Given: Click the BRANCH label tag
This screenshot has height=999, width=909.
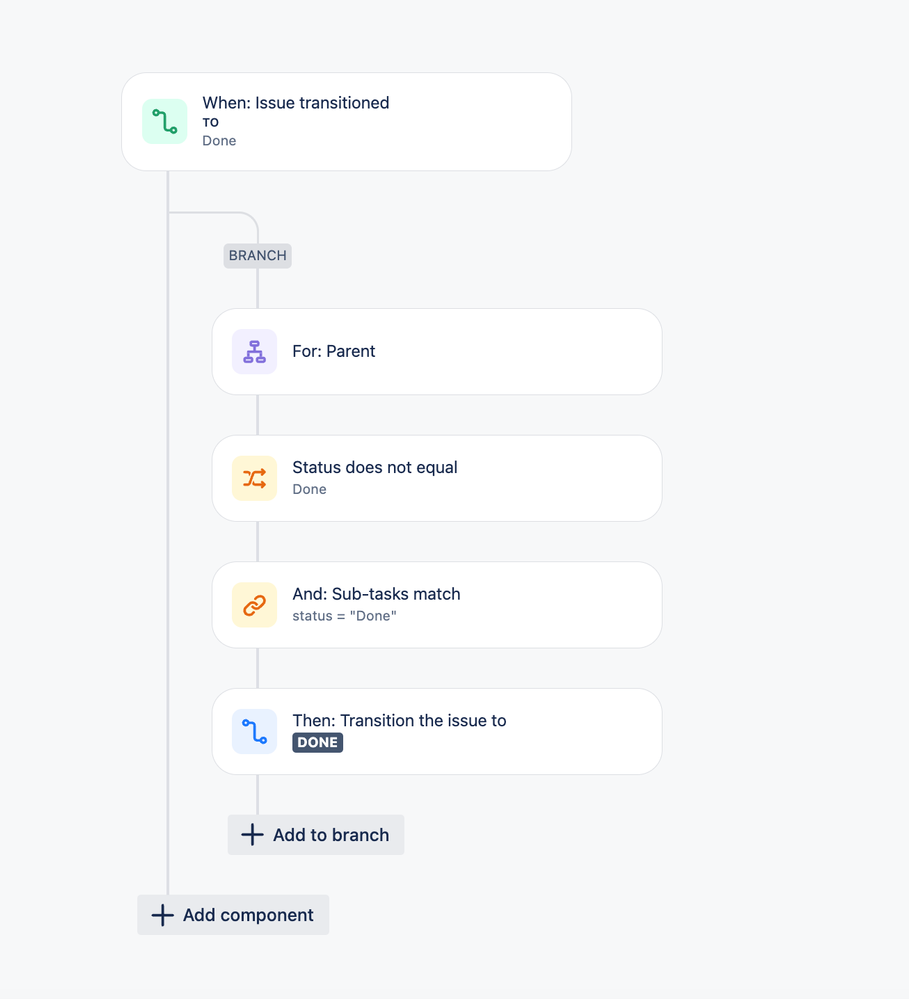Looking at the screenshot, I should (257, 255).
